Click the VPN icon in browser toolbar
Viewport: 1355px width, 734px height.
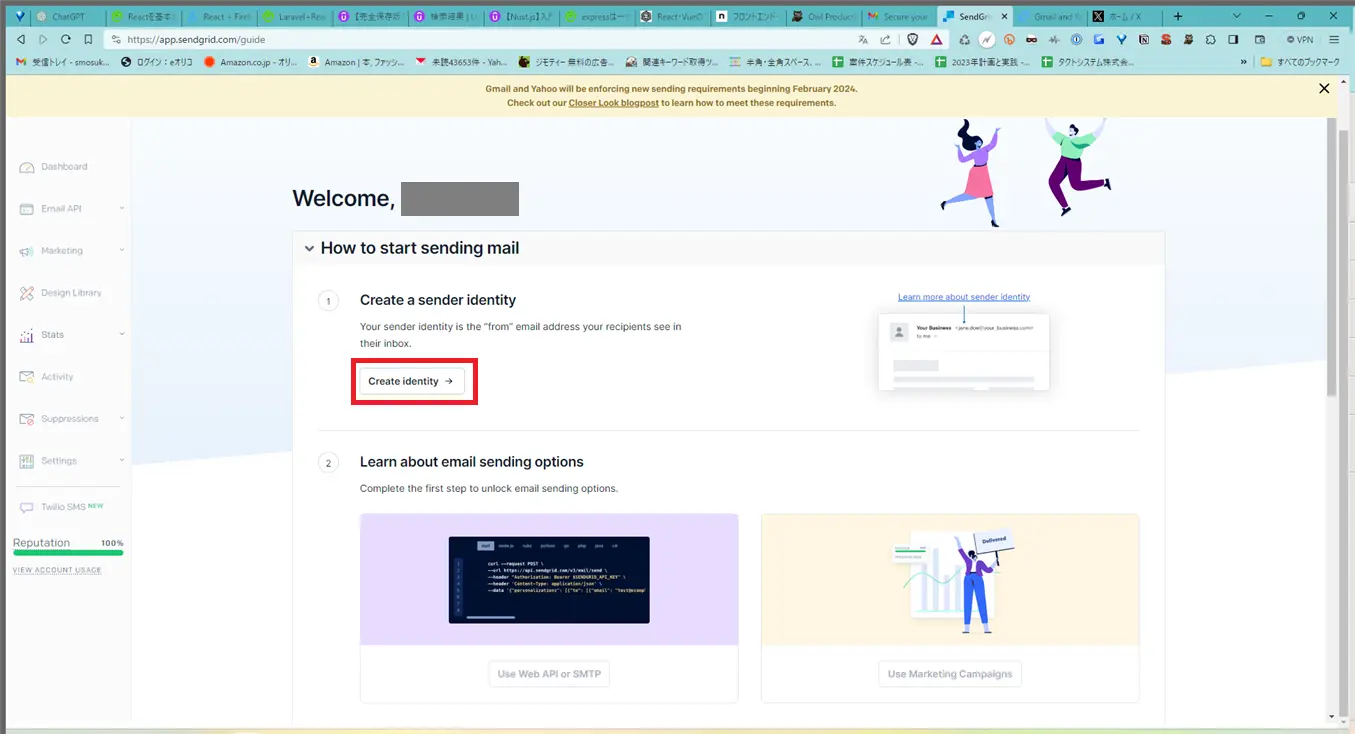coord(1297,40)
